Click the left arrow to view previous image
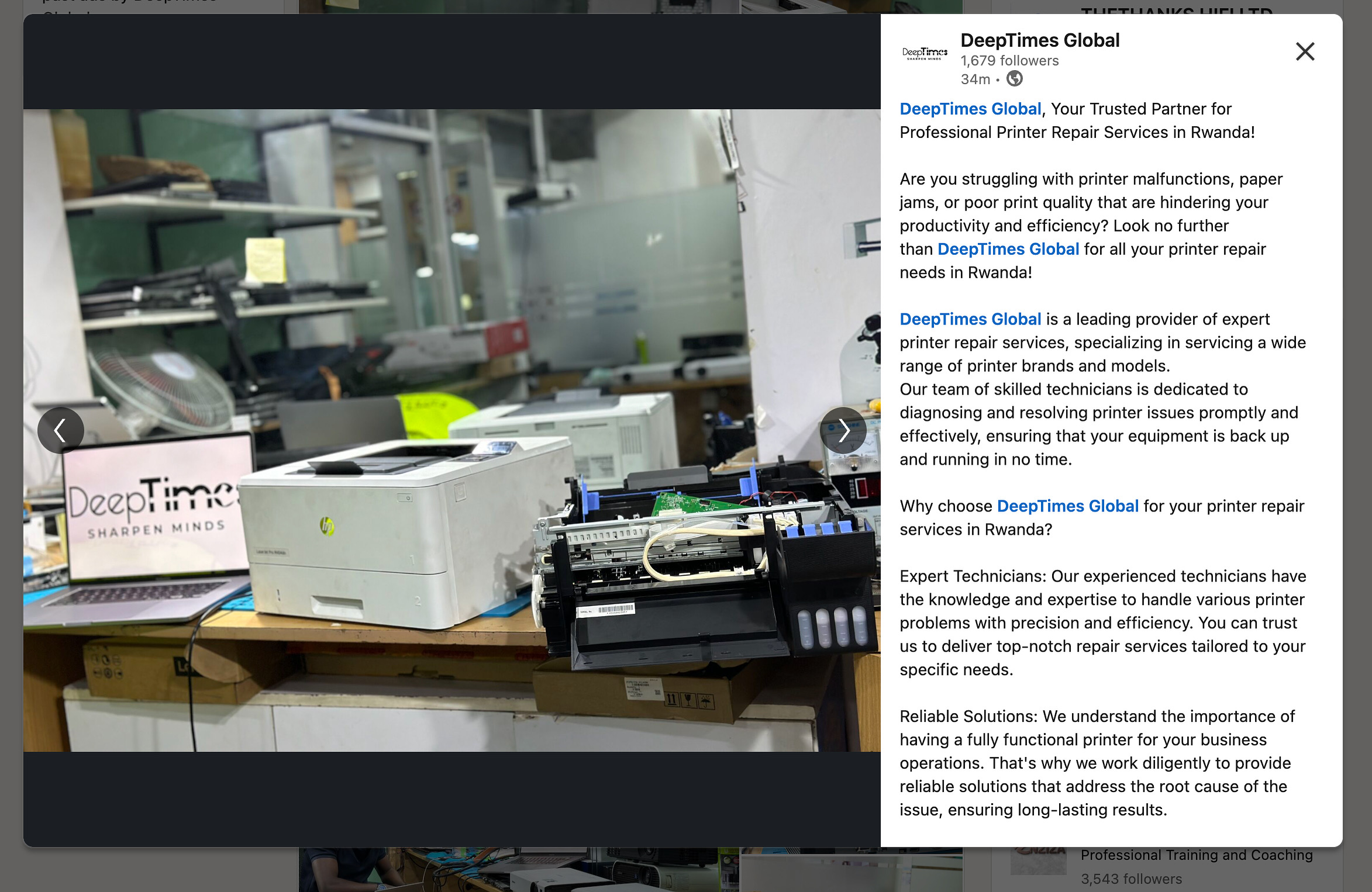Viewport: 1372px width, 892px height. click(60, 430)
